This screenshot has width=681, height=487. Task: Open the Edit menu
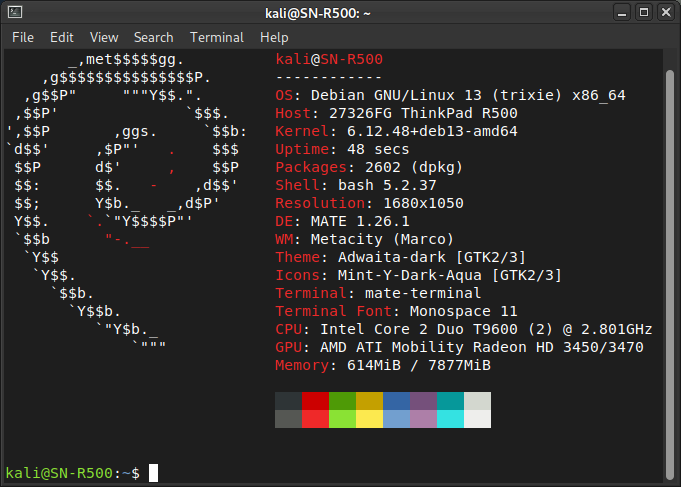click(x=62, y=37)
